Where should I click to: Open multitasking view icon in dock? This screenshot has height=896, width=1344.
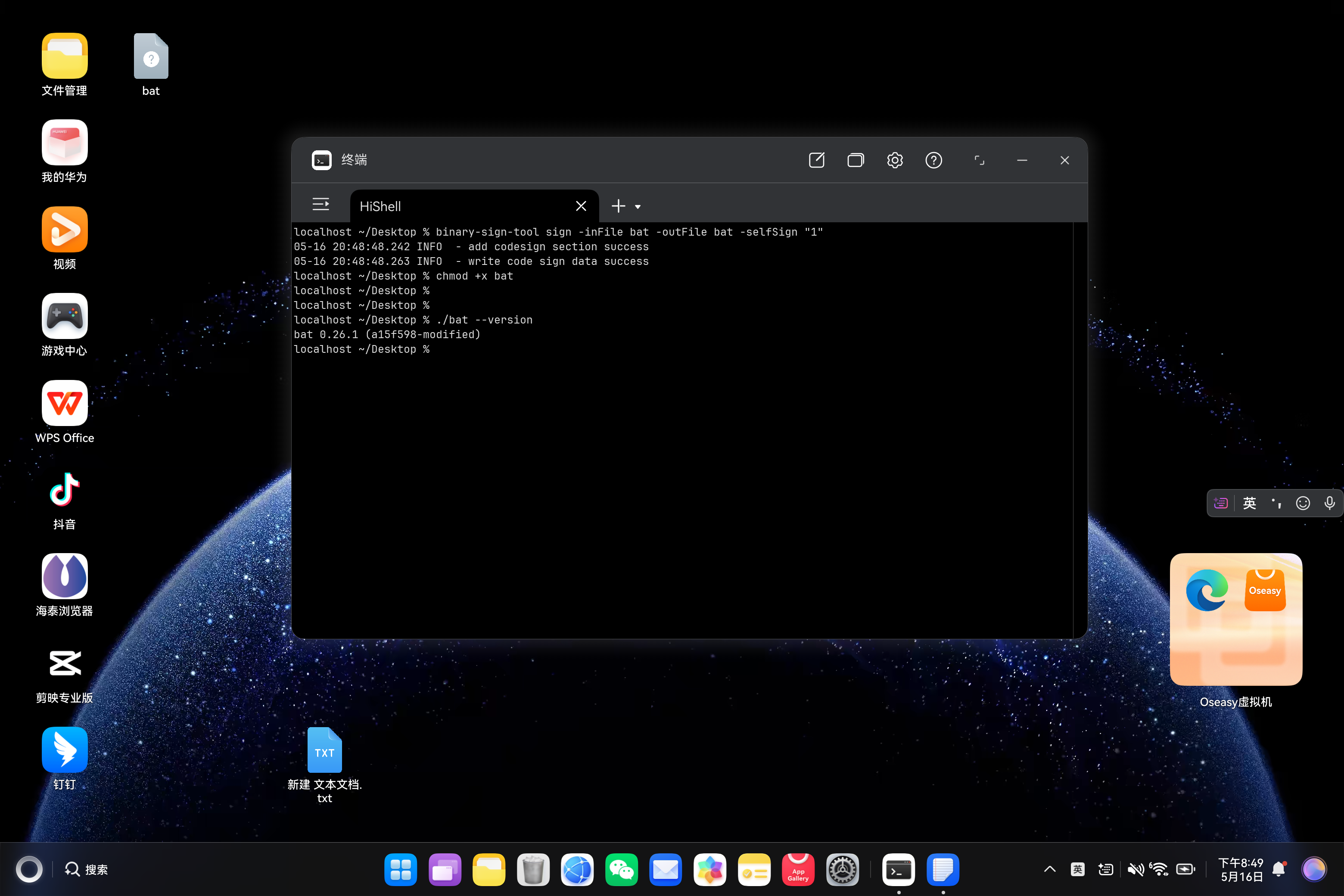pyautogui.click(x=445, y=870)
